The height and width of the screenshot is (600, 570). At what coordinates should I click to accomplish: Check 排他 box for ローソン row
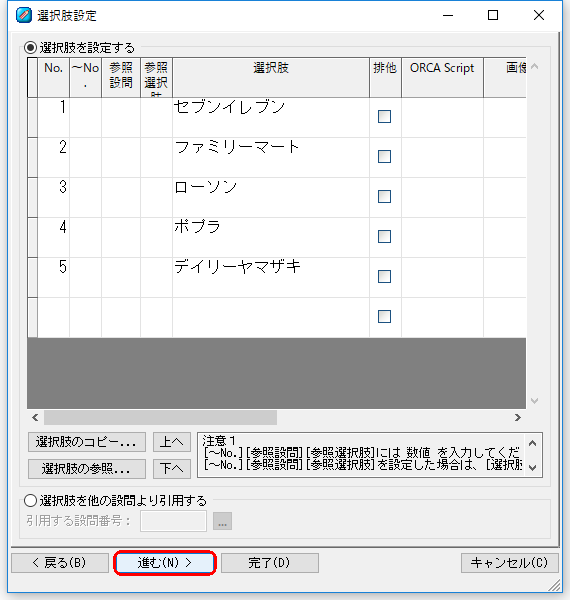point(384,196)
